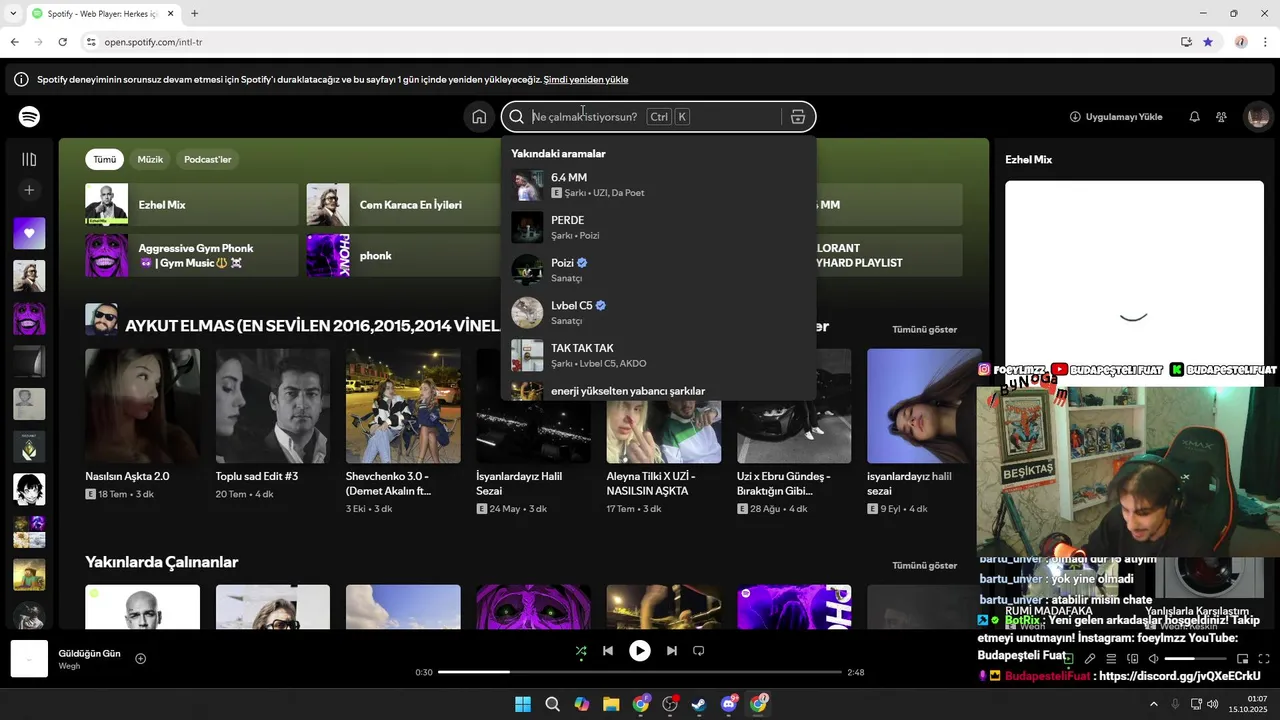Viewport: 1280px width, 720px height.
Task: Click the download icon beside Uygulamayı Yükle
Action: pos(1075,117)
